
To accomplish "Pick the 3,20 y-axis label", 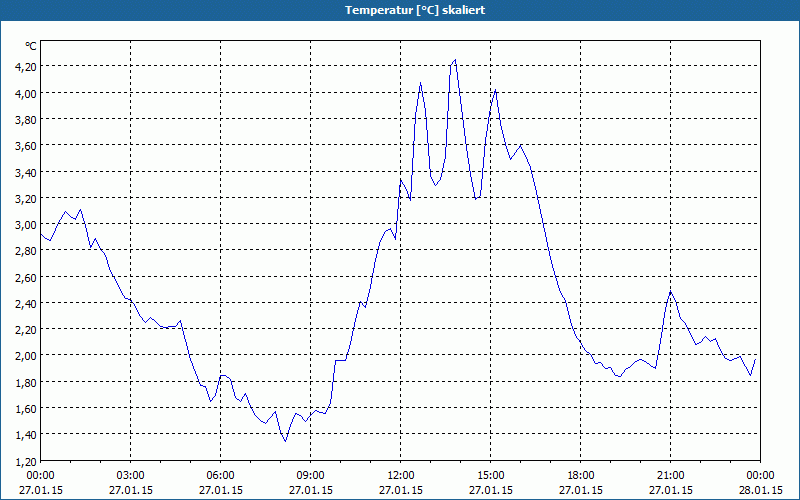I will tap(26, 198).
